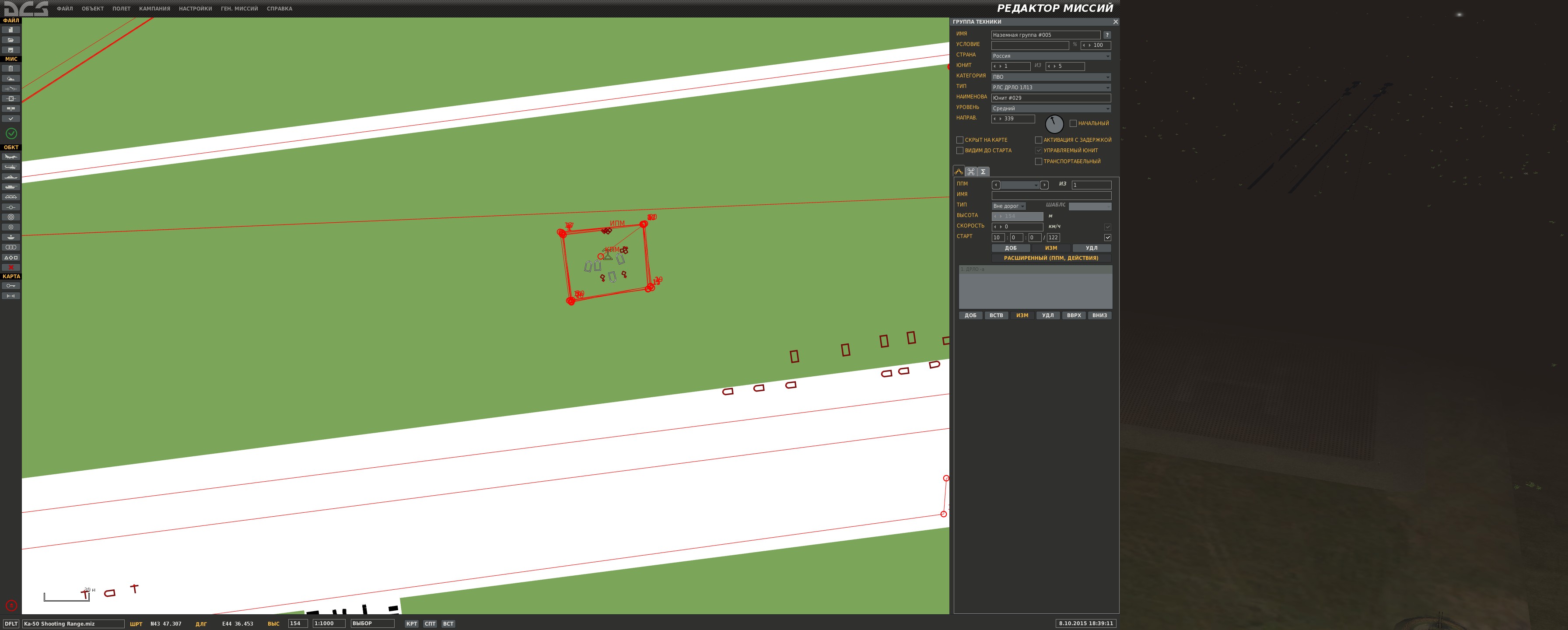Viewport: 1568px width, 630px height.
Task: Toggle the СКОРОСТЬ lock checkbox
Action: [x=1108, y=227]
